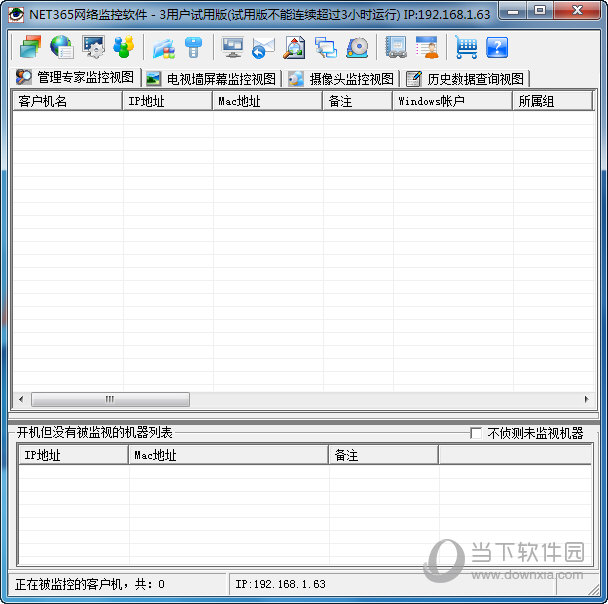Sort by upper table IP地址 column header
Viewport: 608px width, 604px height.
tap(168, 101)
